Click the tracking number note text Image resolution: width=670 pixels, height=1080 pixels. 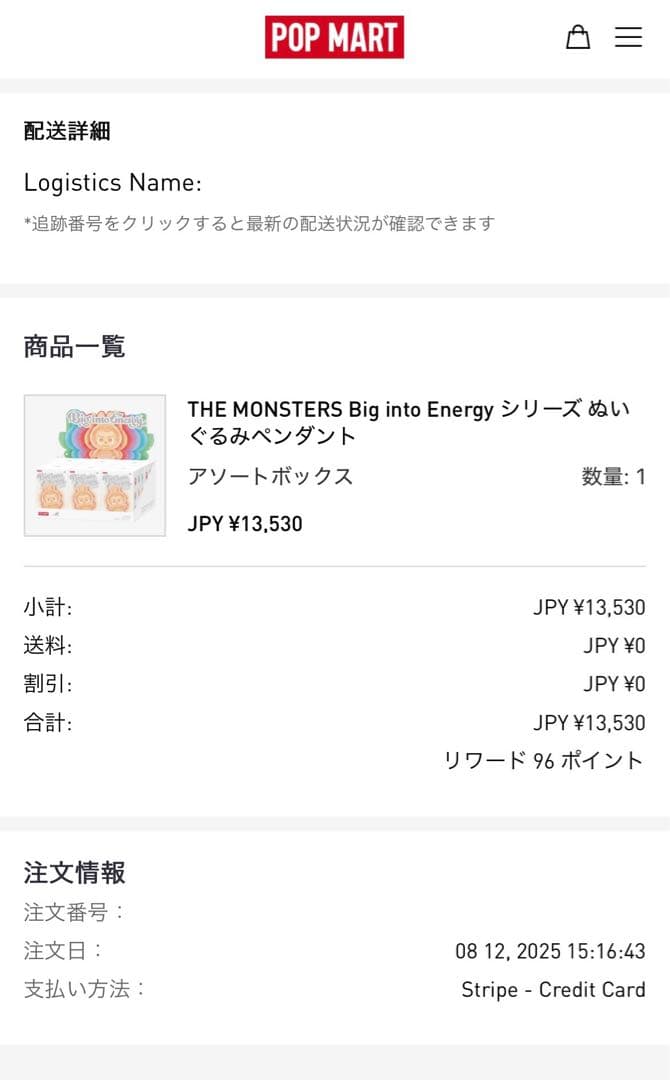click(x=259, y=224)
